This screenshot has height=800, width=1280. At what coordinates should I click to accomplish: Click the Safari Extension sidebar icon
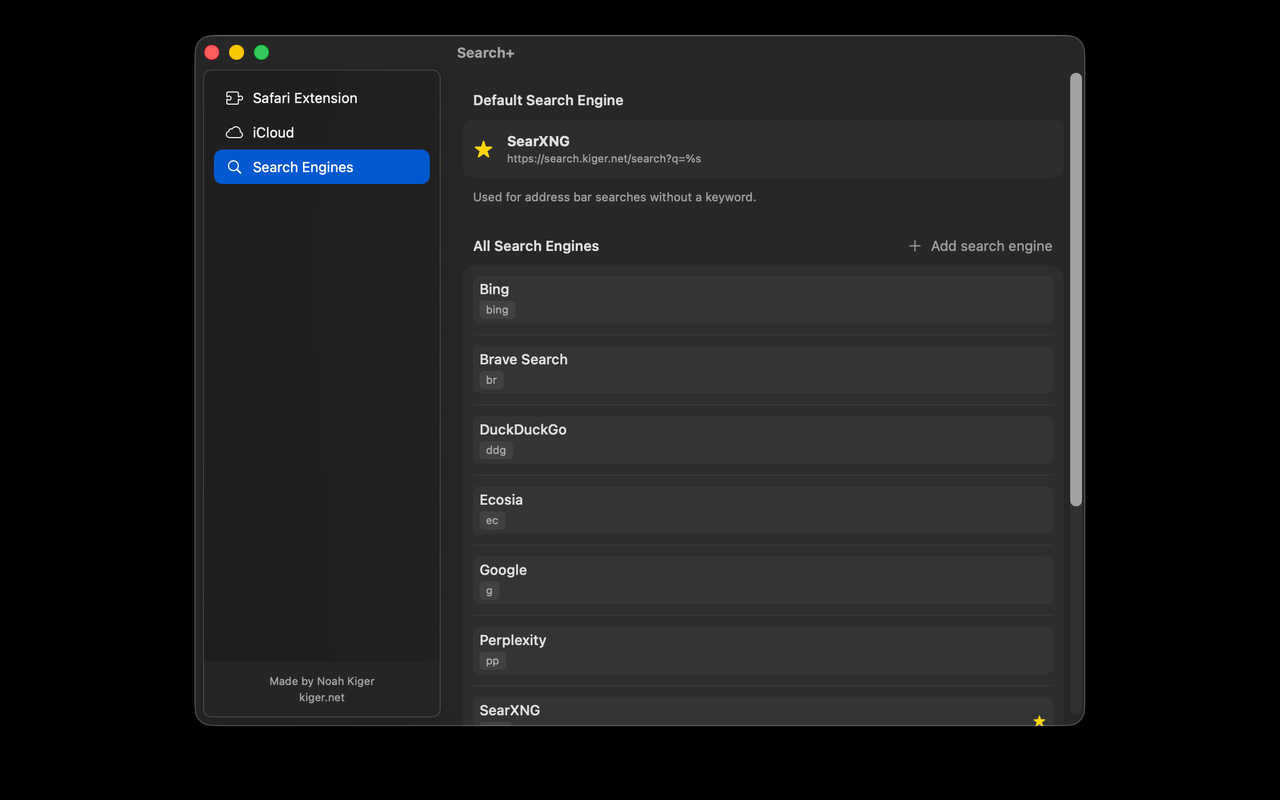point(234,98)
